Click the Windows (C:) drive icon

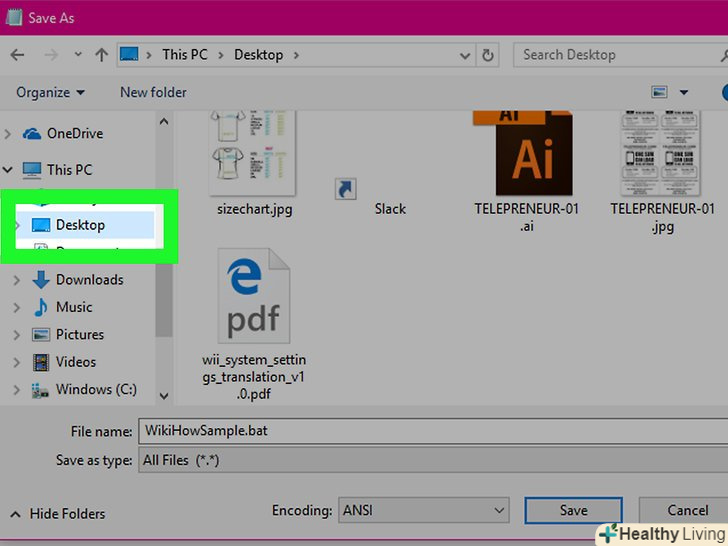click(x=40, y=390)
